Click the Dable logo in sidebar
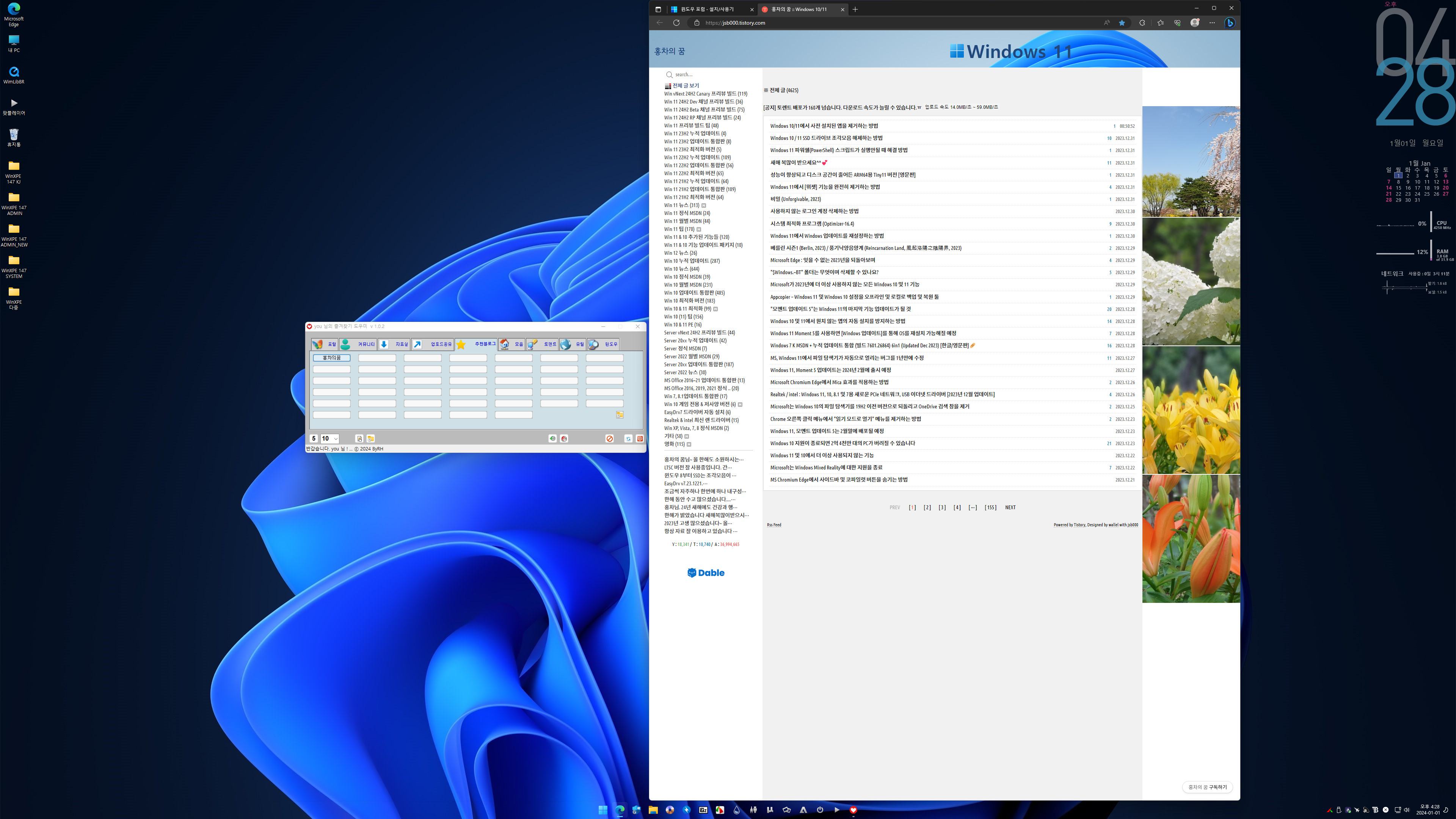The image size is (1456, 819). 706,573
